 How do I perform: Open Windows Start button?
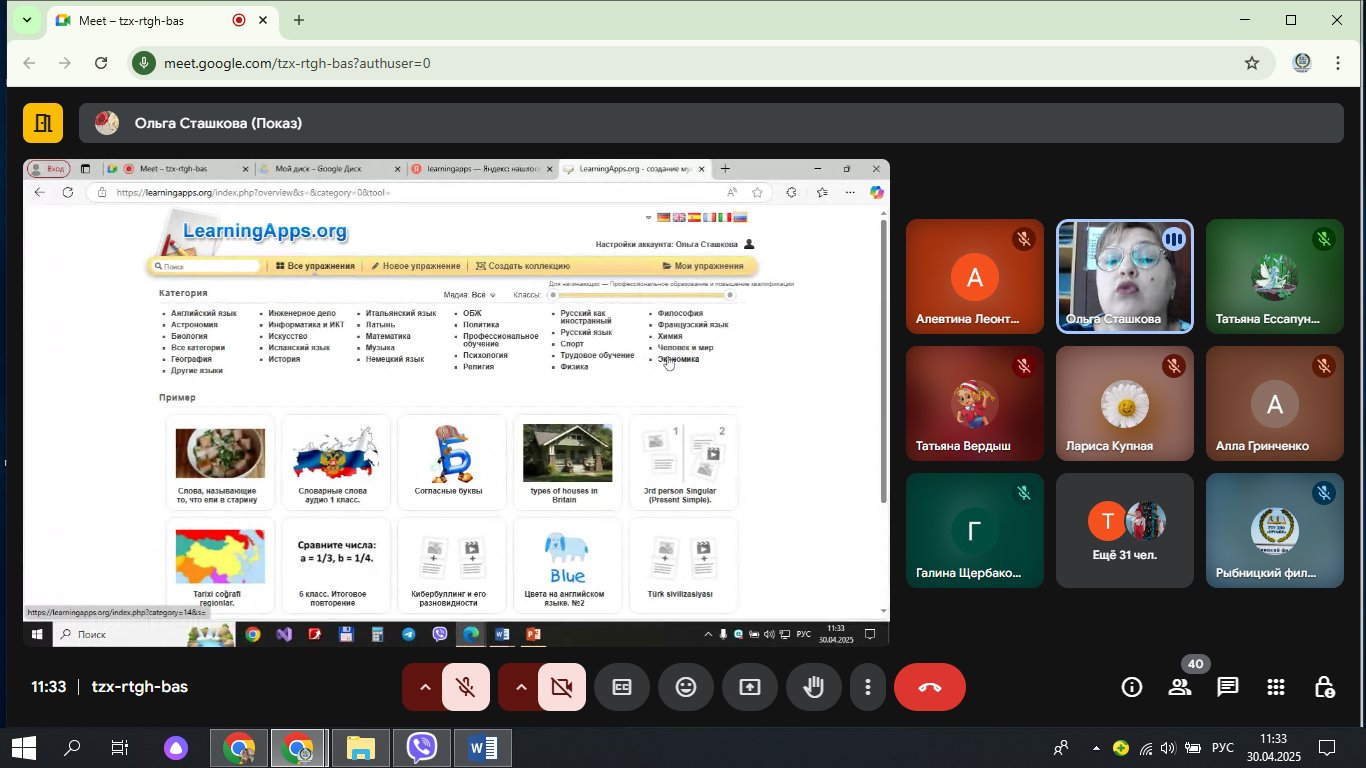pyautogui.click(x=23, y=748)
